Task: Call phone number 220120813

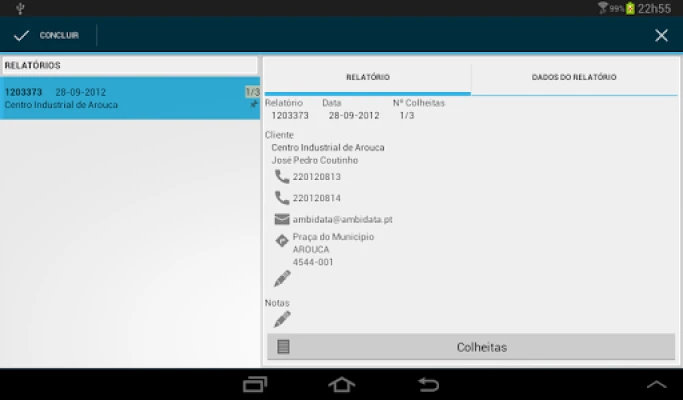Action: click(x=316, y=177)
